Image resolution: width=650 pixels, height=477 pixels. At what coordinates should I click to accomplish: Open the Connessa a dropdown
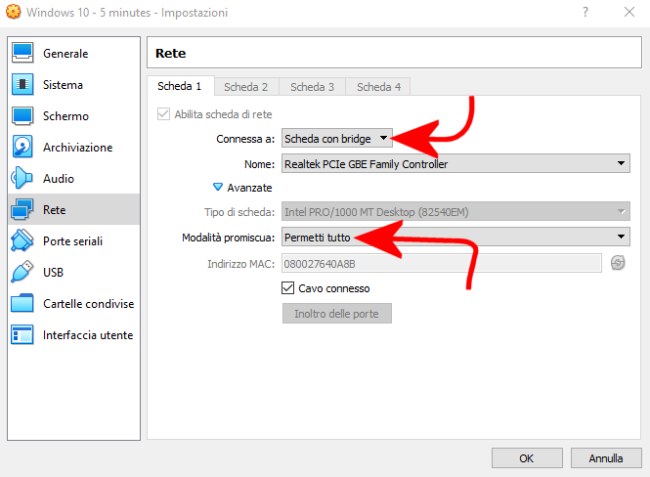pyautogui.click(x=337, y=138)
